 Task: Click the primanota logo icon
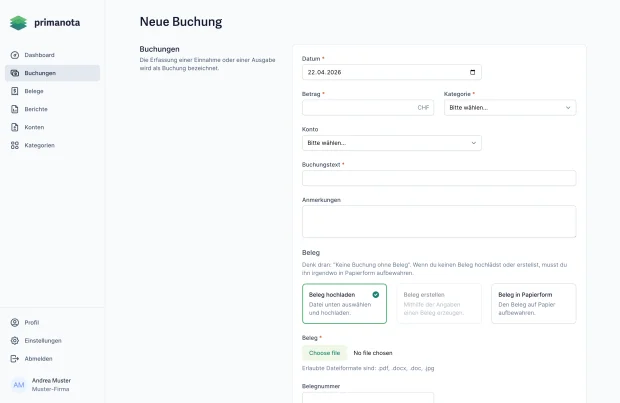(18, 23)
